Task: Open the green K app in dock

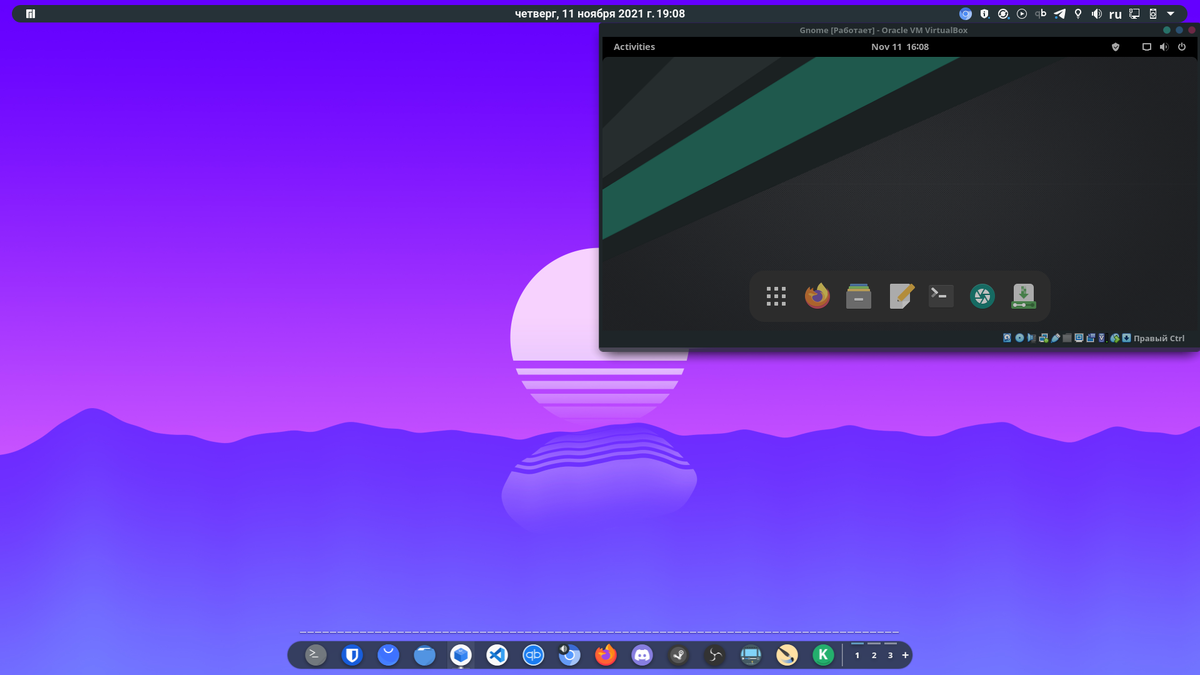Action: point(823,655)
